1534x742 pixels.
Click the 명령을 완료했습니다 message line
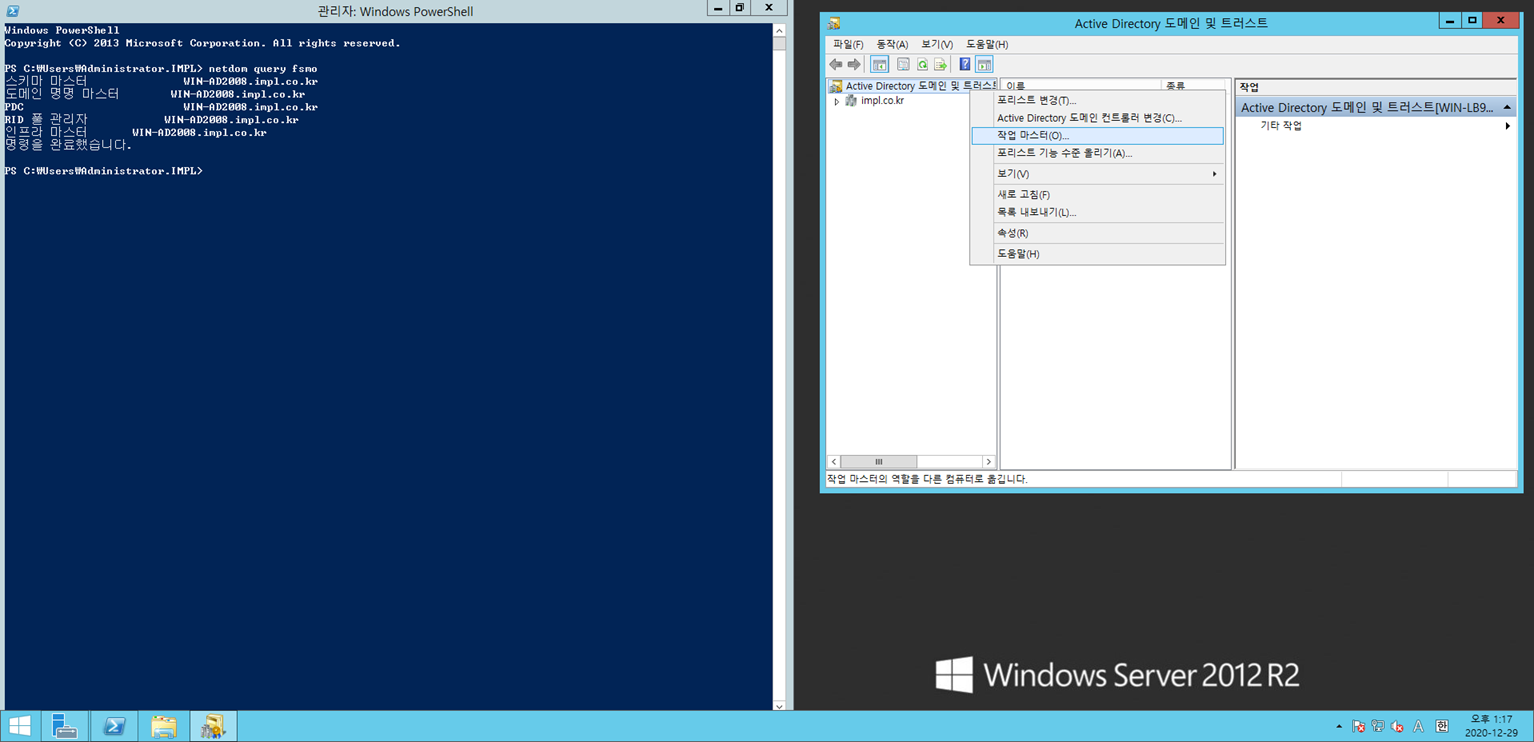point(68,145)
